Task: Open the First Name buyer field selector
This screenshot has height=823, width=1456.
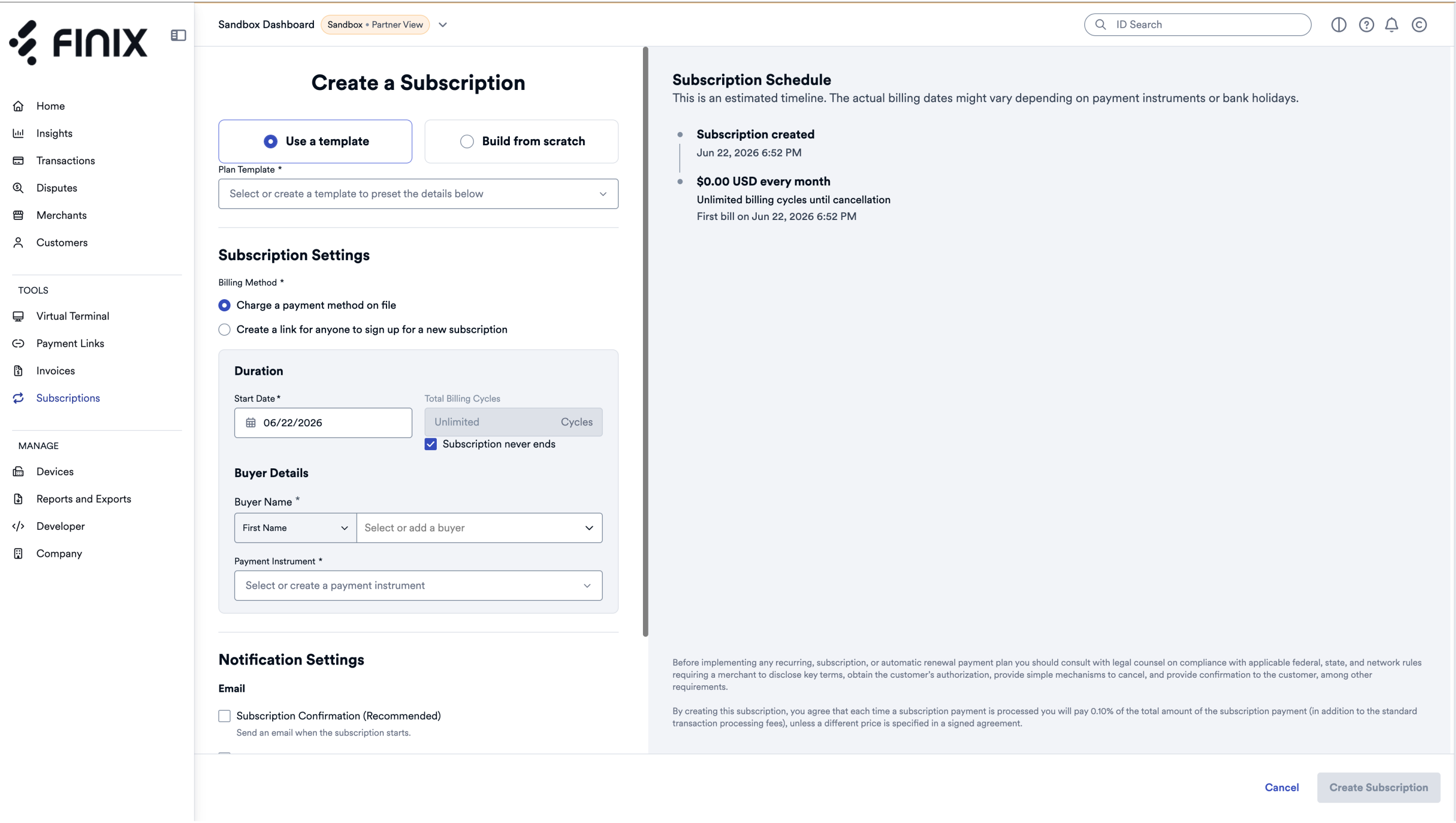Action: pos(295,528)
